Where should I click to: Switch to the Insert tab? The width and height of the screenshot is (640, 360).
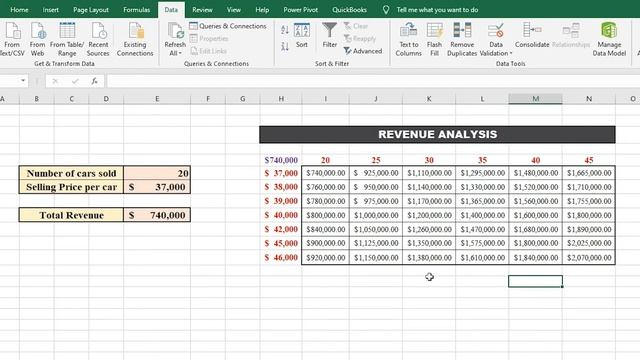click(51, 10)
